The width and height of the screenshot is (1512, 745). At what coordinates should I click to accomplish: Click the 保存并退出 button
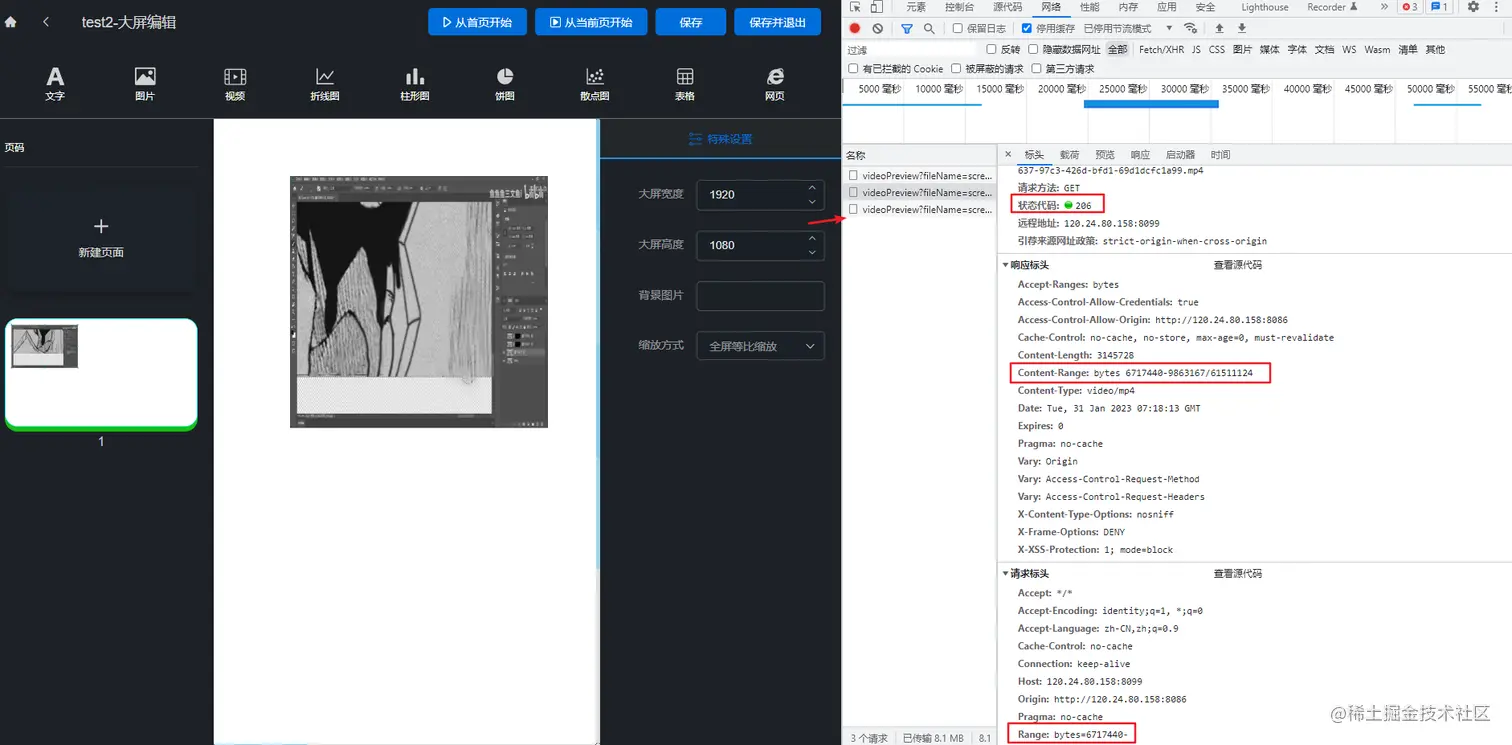(x=777, y=22)
